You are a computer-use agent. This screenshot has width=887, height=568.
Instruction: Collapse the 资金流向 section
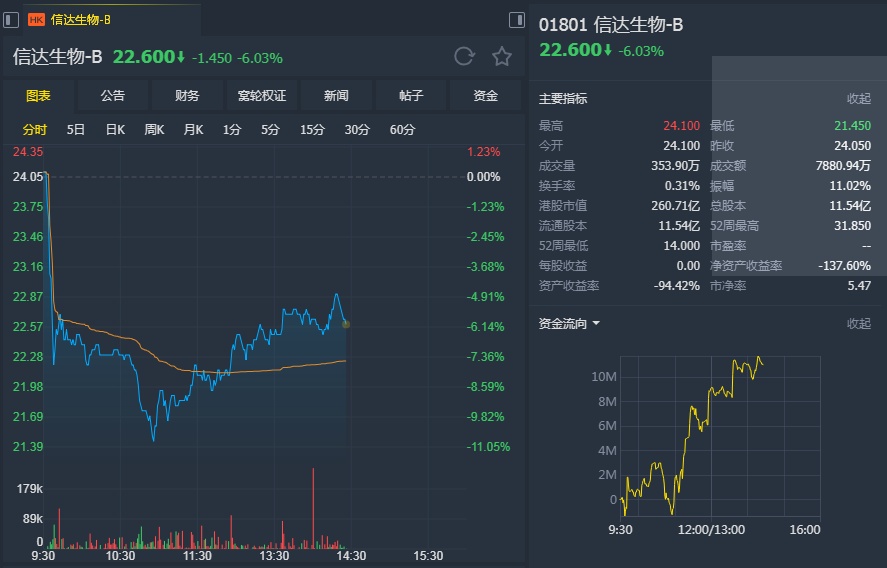(859, 324)
